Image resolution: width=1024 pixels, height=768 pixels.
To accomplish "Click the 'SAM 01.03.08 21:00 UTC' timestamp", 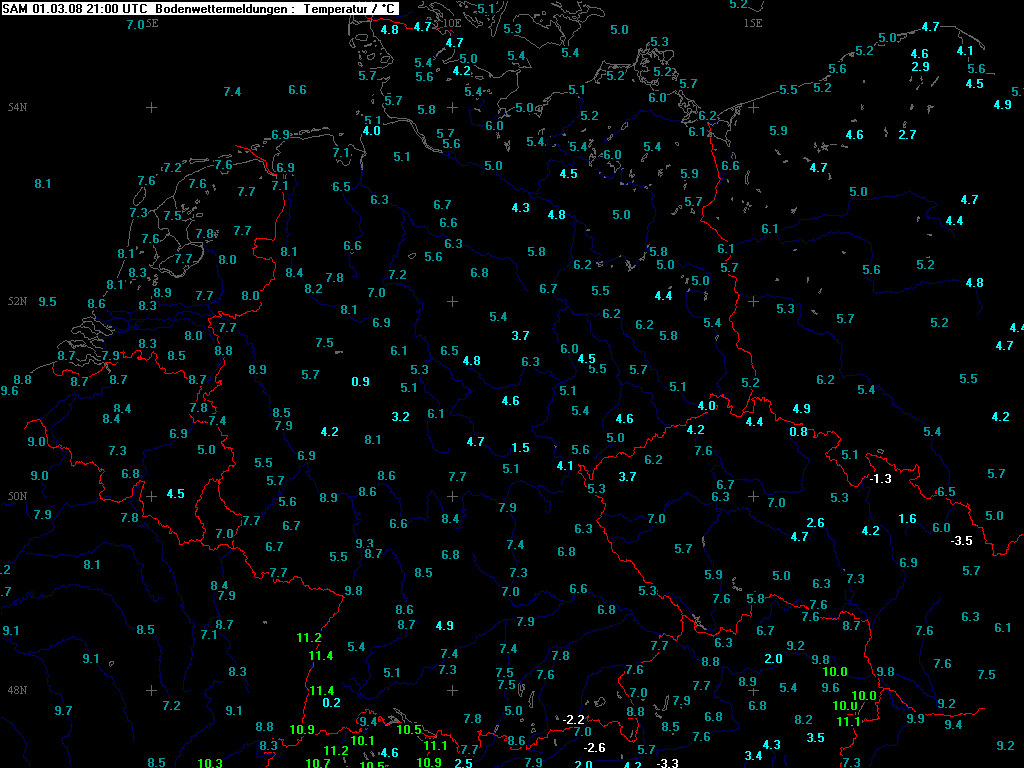I will 76,8.
